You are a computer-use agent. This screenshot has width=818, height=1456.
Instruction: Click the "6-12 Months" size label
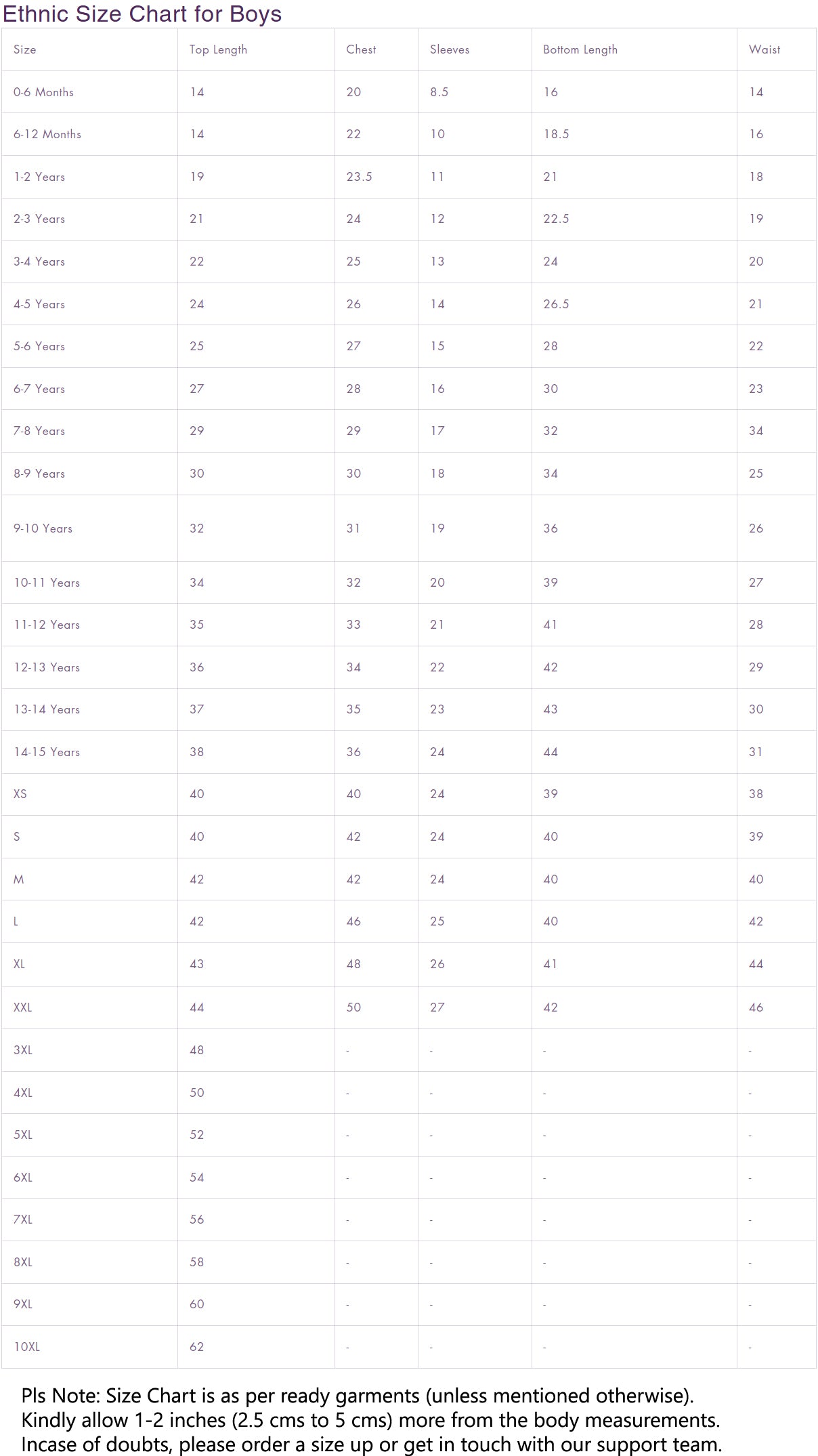click(47, 134)
